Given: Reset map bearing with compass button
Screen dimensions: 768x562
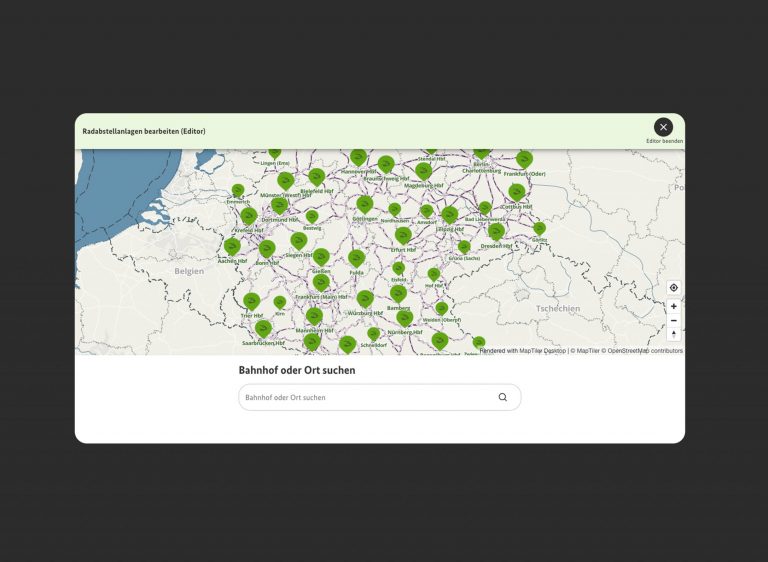Looking at the screenshot, I should click(x=673, y=334).
